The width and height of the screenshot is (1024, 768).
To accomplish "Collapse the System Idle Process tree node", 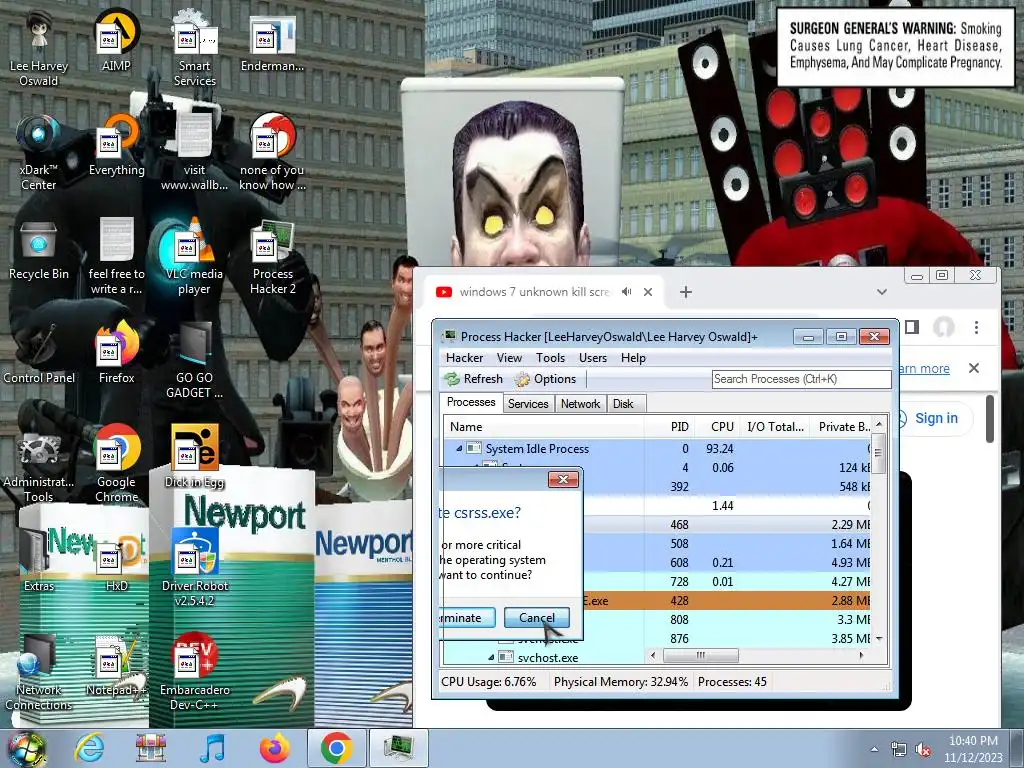I will [459, 449].
